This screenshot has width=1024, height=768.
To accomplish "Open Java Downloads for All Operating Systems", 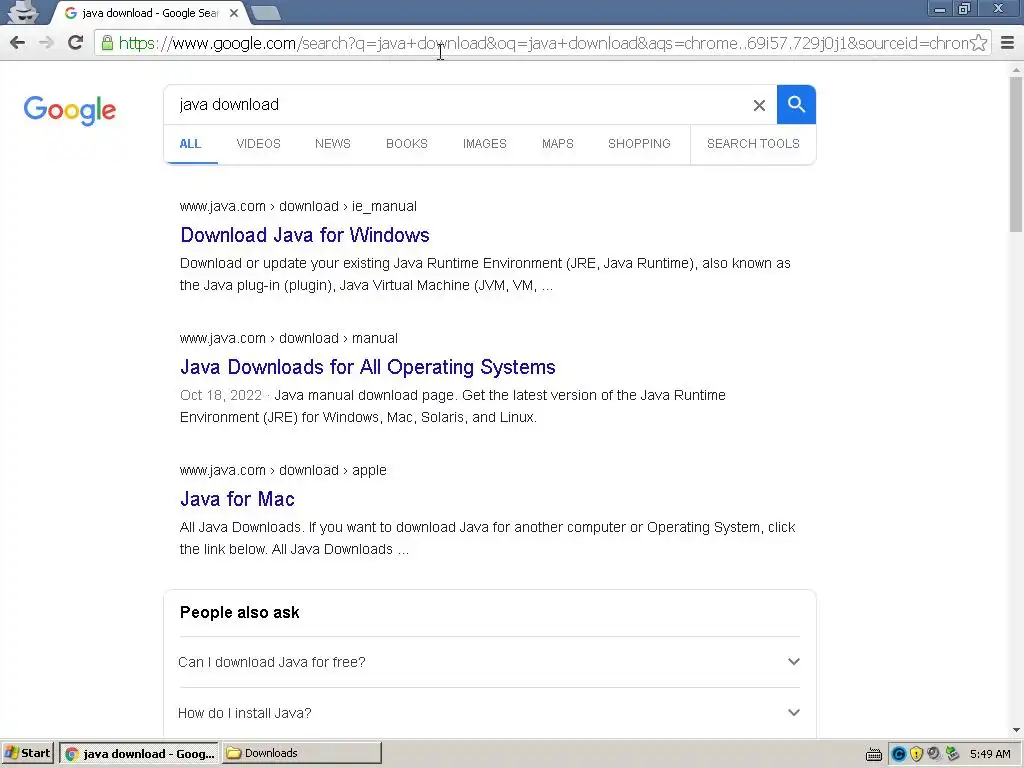I will 368,367.
